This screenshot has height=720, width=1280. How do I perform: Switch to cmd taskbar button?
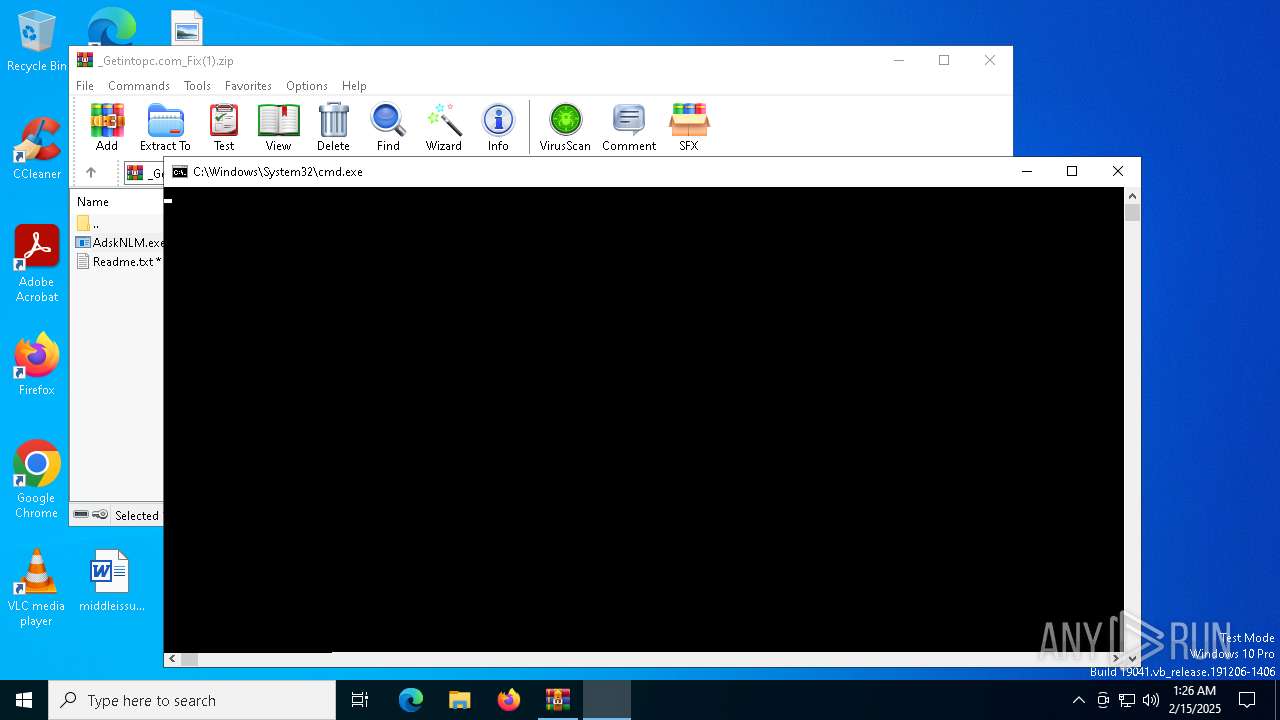[x=607, y=700]
